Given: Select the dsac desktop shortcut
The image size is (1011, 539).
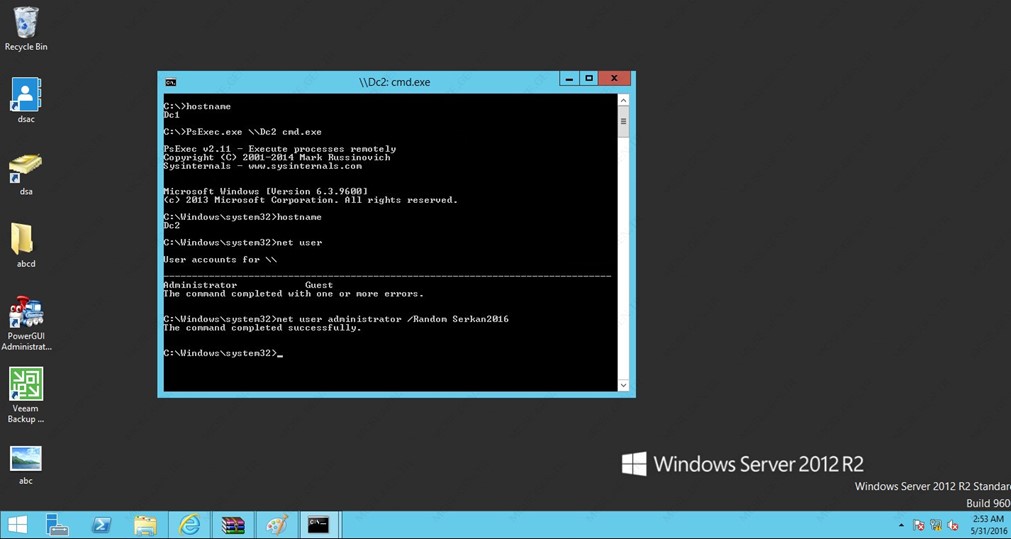Looking at the screenshot, I should click(x=26, y=100).
